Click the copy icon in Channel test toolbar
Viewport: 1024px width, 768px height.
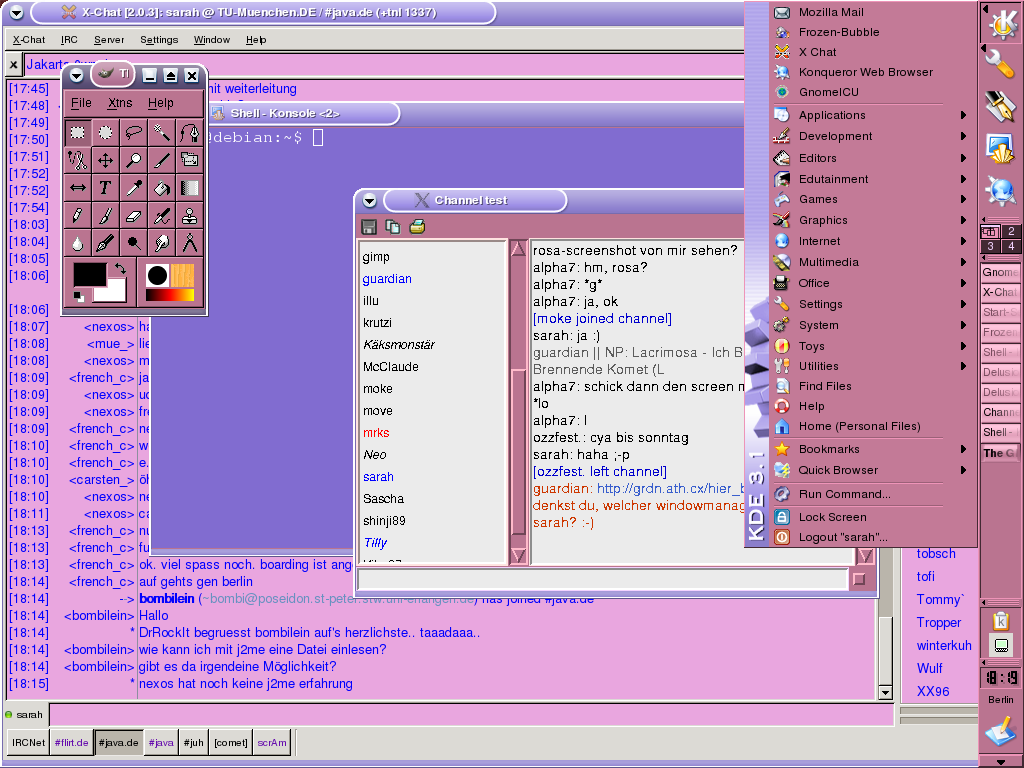[392, 227]
